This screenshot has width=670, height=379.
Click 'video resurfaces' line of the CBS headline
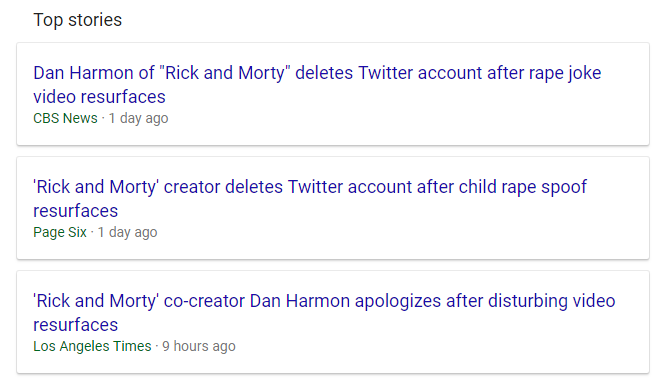tap(99, 97)
